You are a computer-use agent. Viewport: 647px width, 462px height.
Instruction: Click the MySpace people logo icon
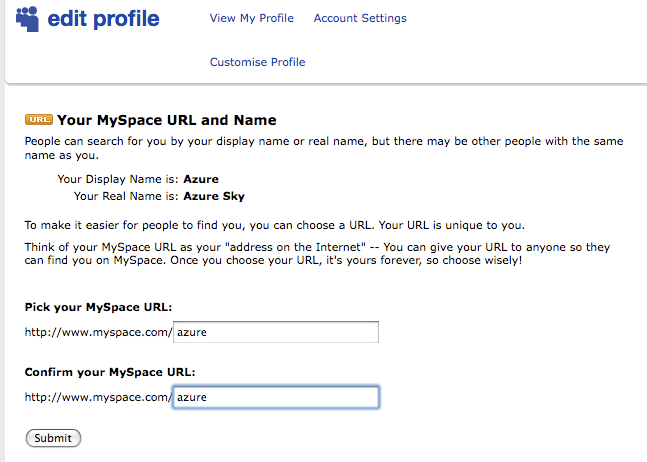click(x=27, y=19)
